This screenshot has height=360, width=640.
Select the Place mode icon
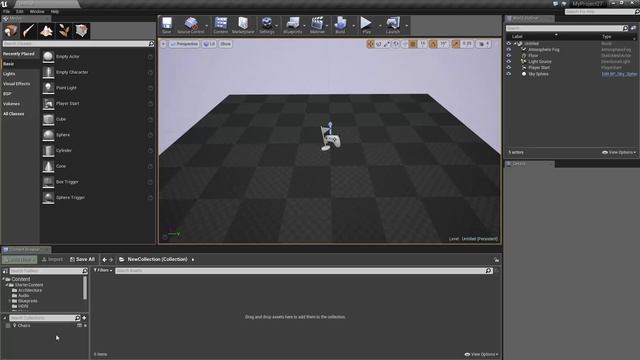pos(10,31)
